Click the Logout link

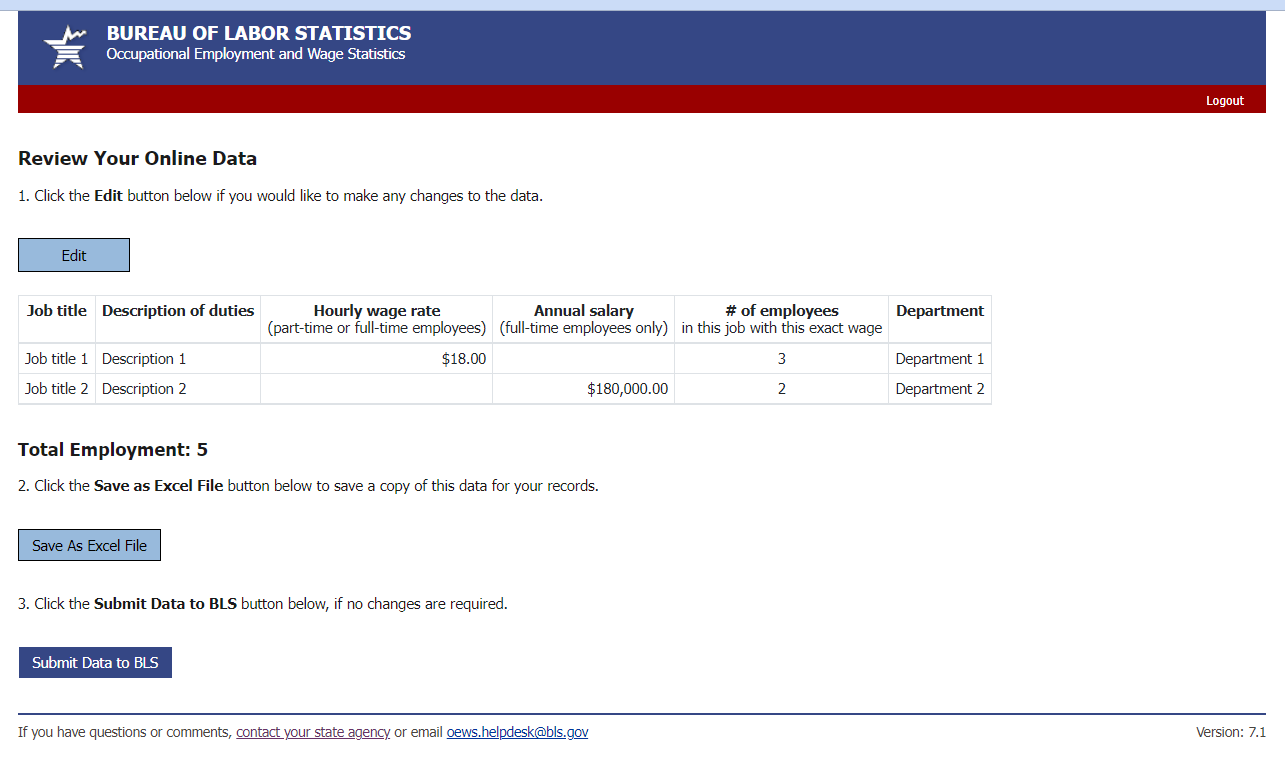[x=1224, y=101]
